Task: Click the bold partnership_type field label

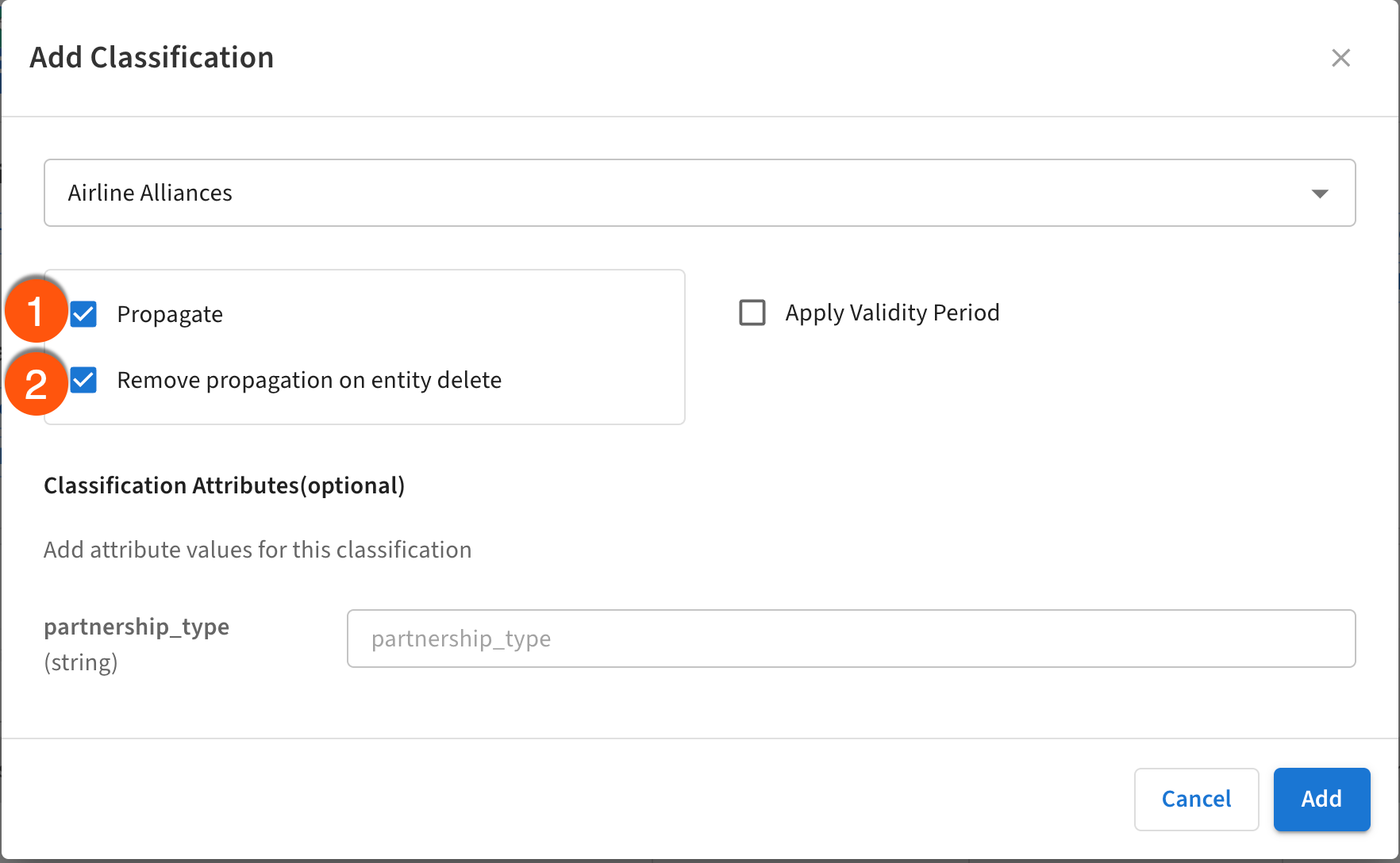Action: 137,627
